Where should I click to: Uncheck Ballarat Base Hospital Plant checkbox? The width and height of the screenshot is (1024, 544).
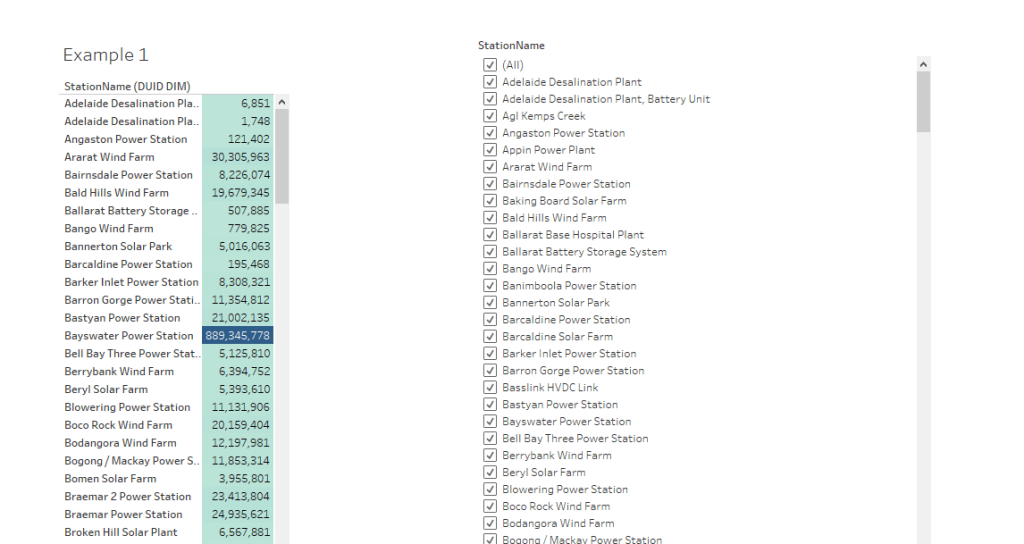490,235
